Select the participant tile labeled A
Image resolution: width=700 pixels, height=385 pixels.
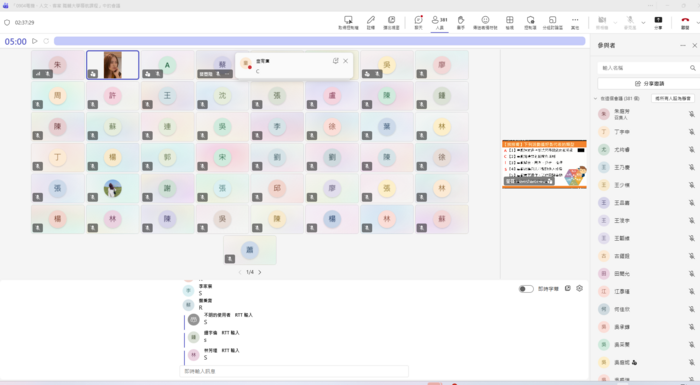coord(167,65)
